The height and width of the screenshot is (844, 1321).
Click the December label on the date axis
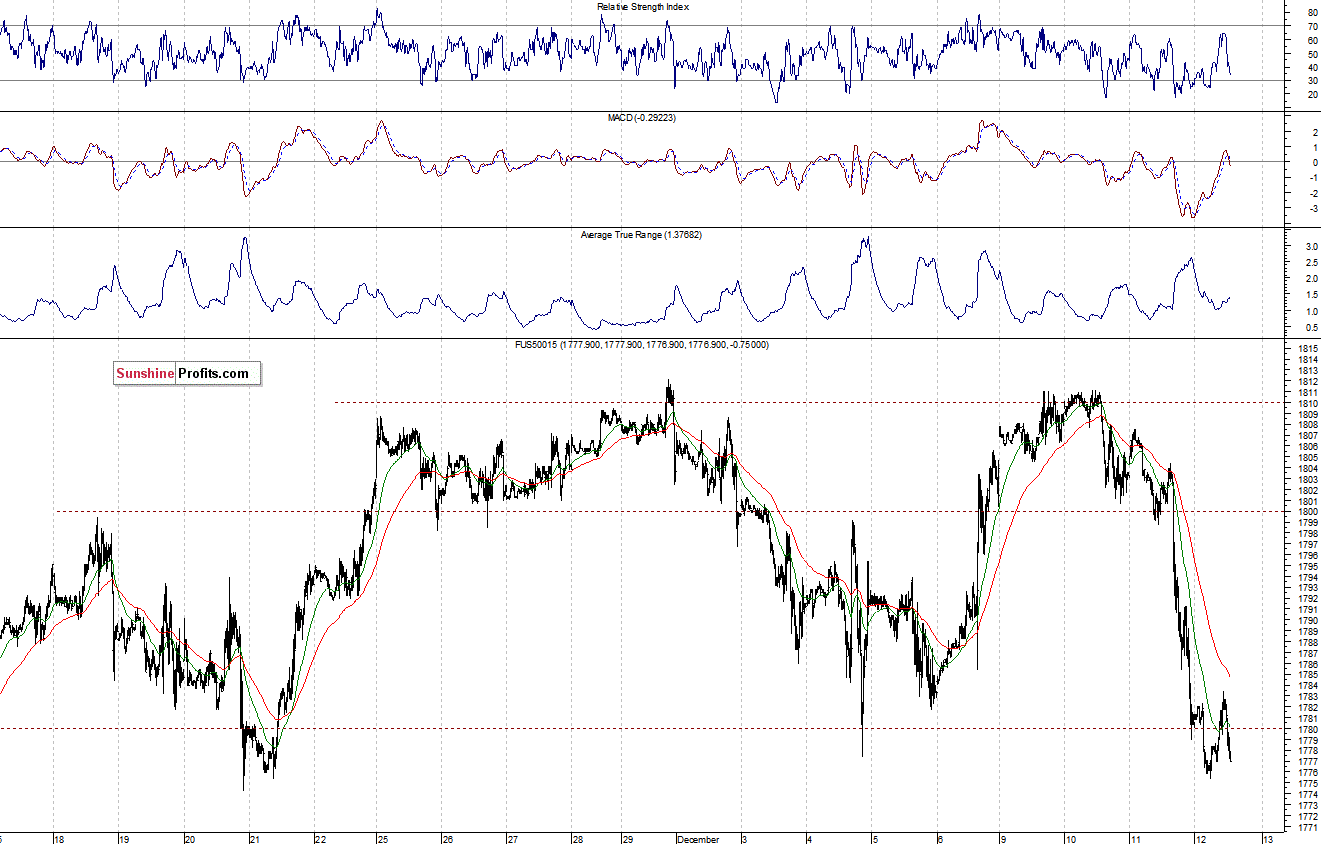tap(699, 839)
